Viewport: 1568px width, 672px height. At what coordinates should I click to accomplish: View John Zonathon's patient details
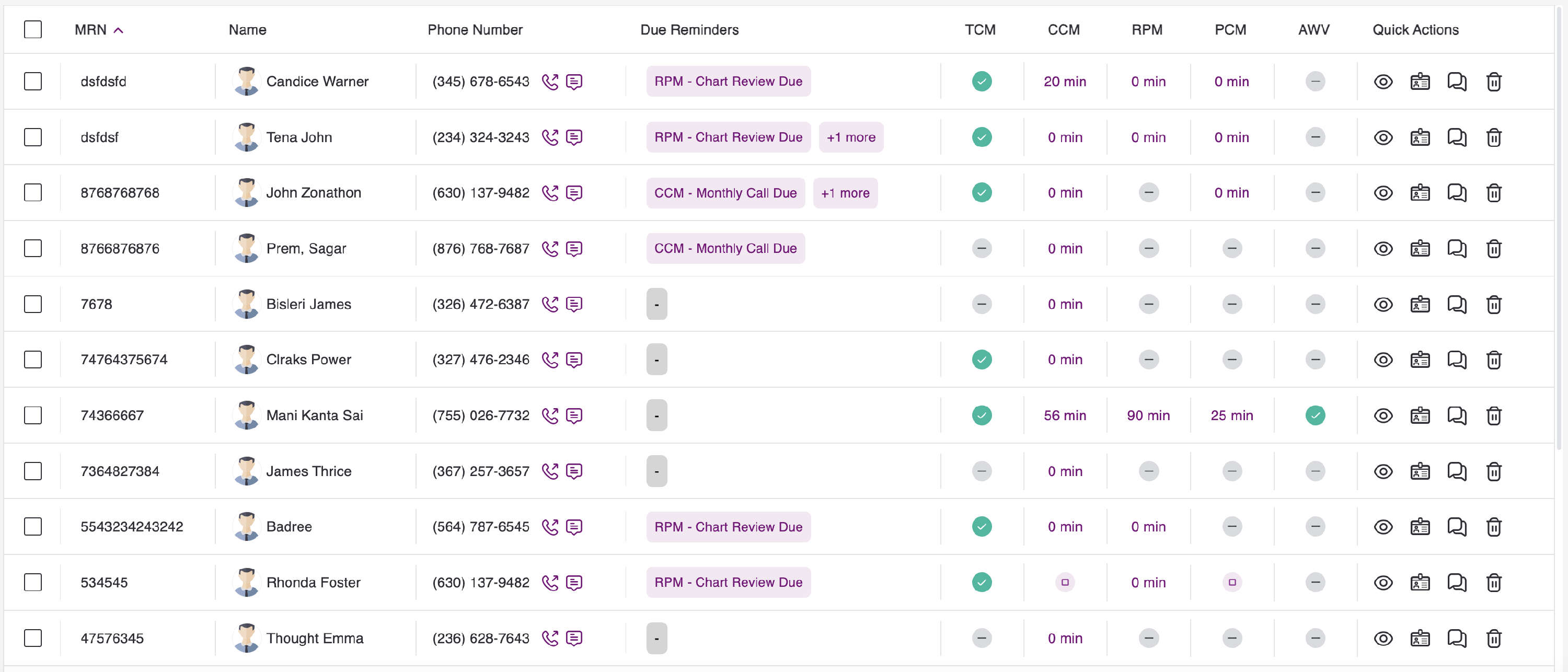tap(1383, 193)
